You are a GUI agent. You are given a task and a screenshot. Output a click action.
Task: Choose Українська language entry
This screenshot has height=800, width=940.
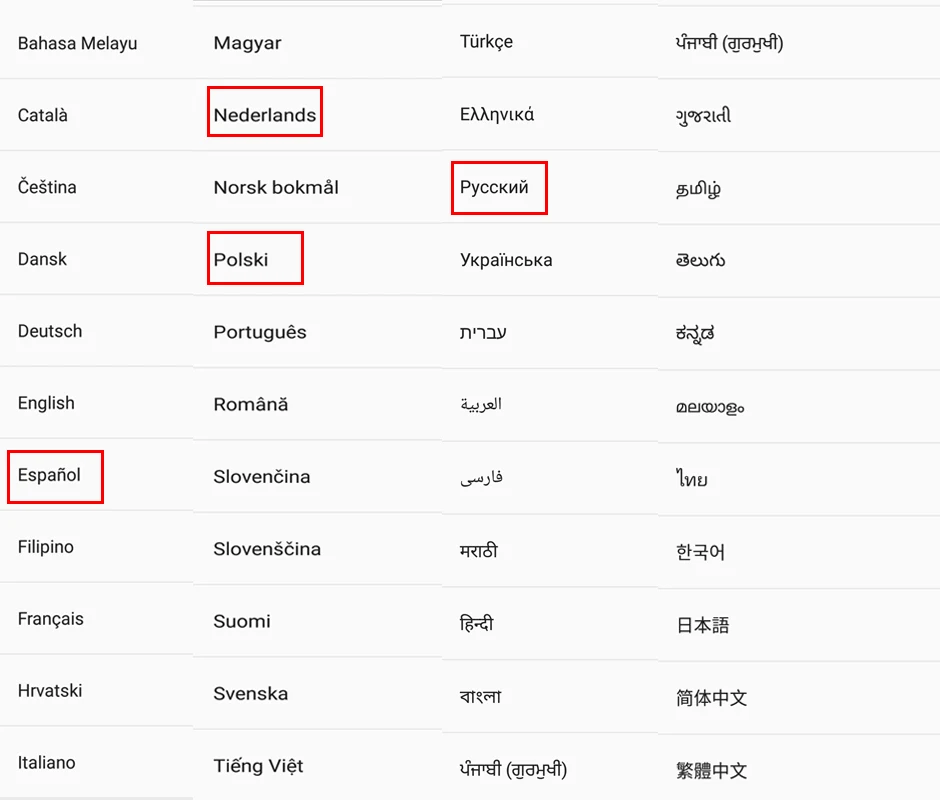point(506,260)
